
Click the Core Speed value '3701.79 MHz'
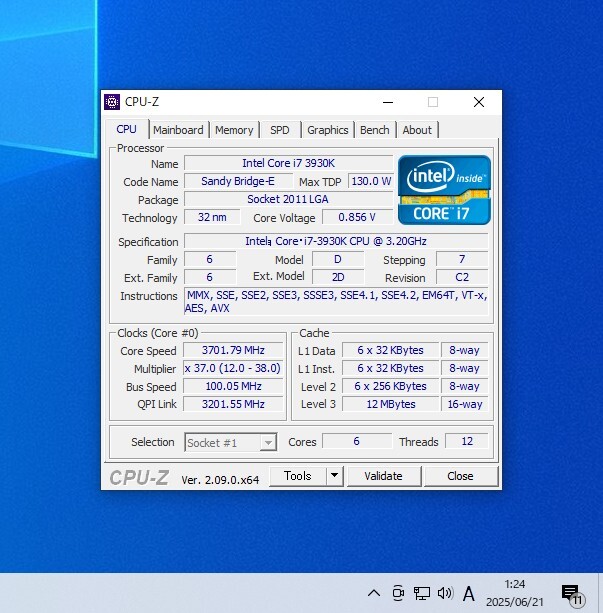[233, 350]
